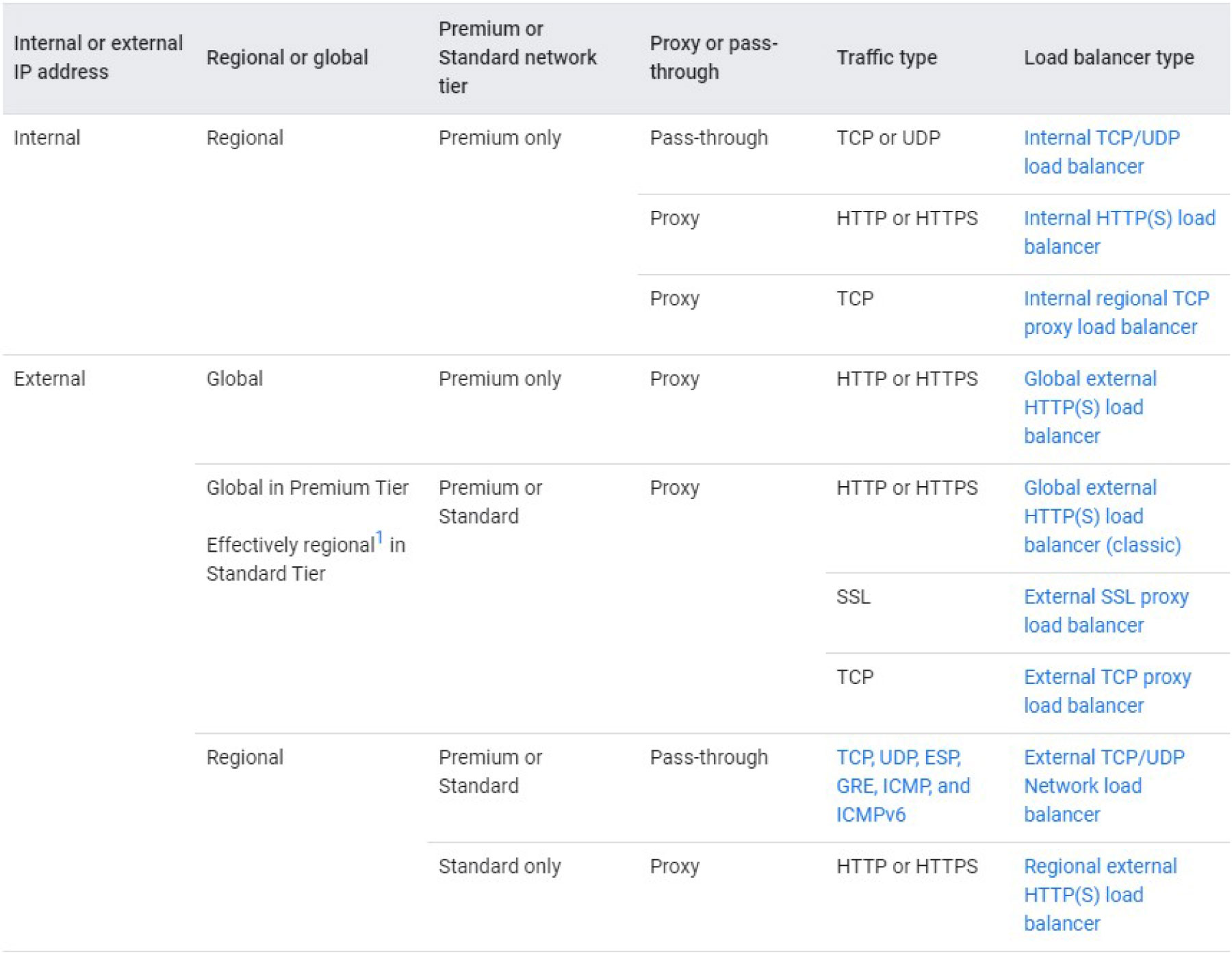Click the Regional or global column header
The height and width of the screenshot is (955, 1232).
click(x=287, y=58)
